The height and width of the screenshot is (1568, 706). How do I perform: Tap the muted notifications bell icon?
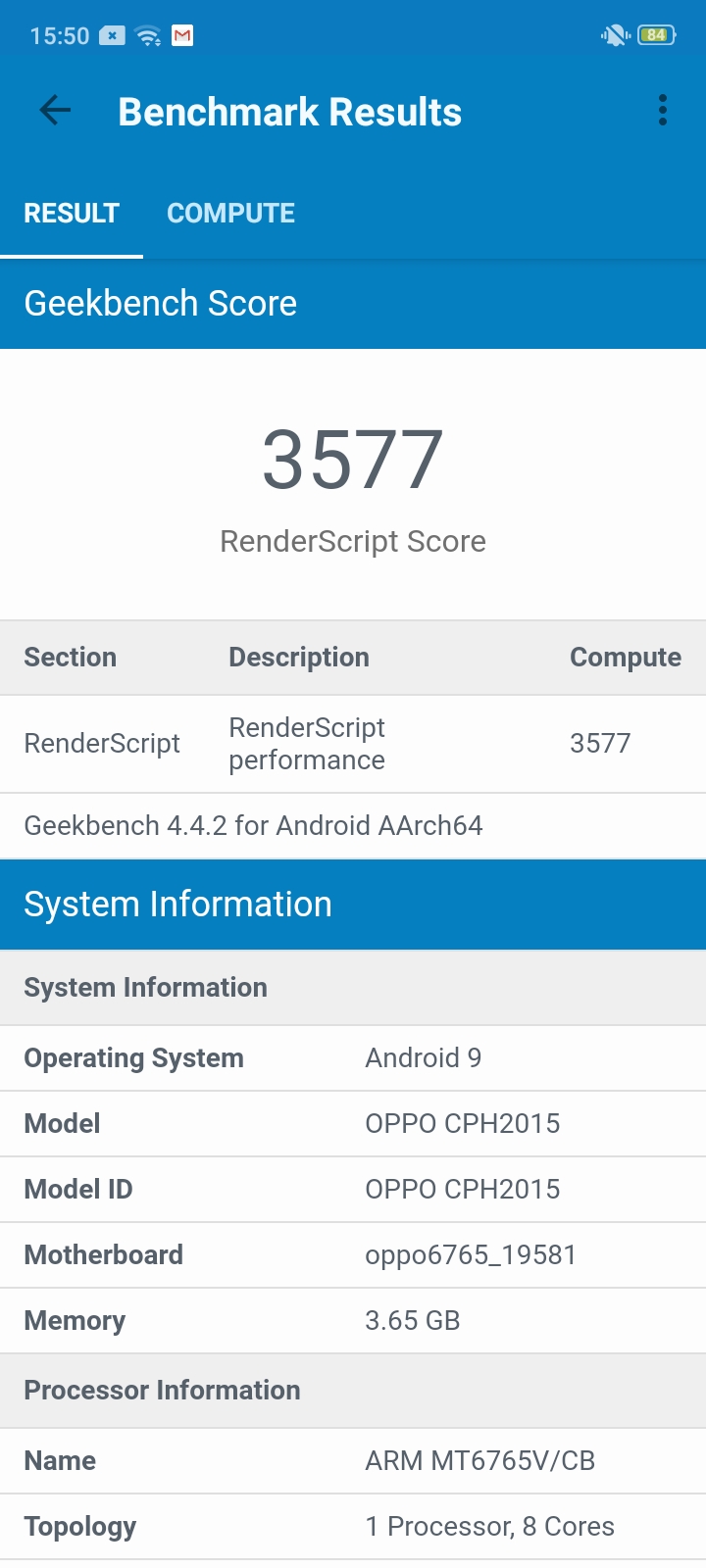pos(615,36)
